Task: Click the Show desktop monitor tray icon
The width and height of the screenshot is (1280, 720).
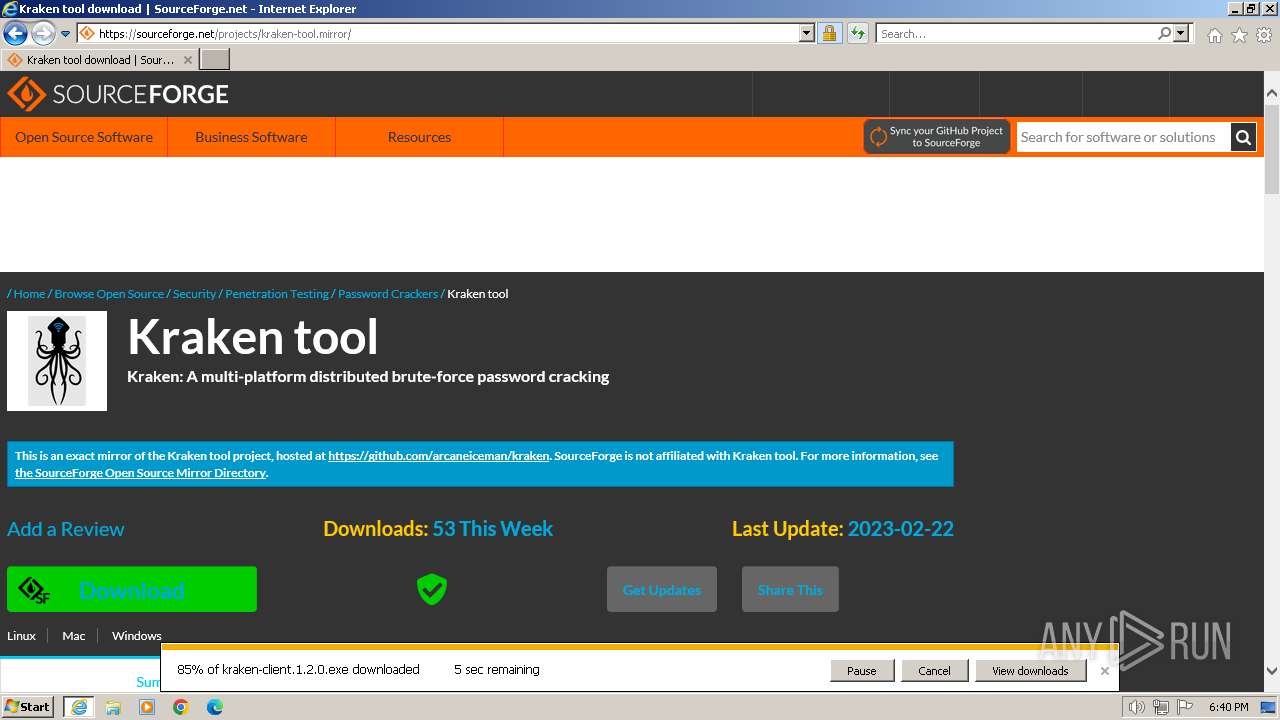Action: click(1268, 707)
